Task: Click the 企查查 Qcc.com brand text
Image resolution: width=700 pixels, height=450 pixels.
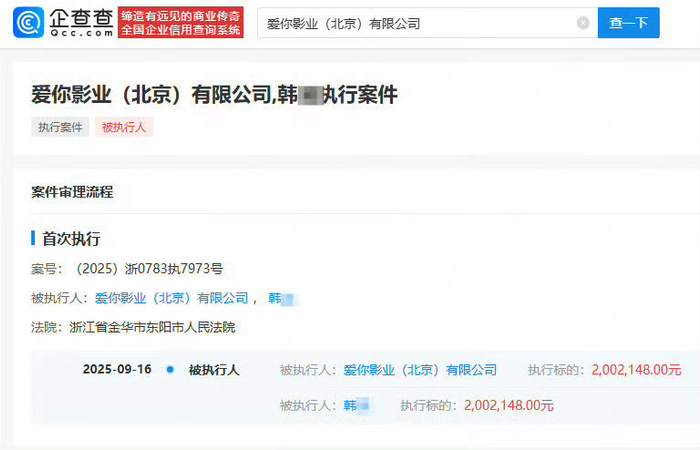Action: [x=81, y=22]
